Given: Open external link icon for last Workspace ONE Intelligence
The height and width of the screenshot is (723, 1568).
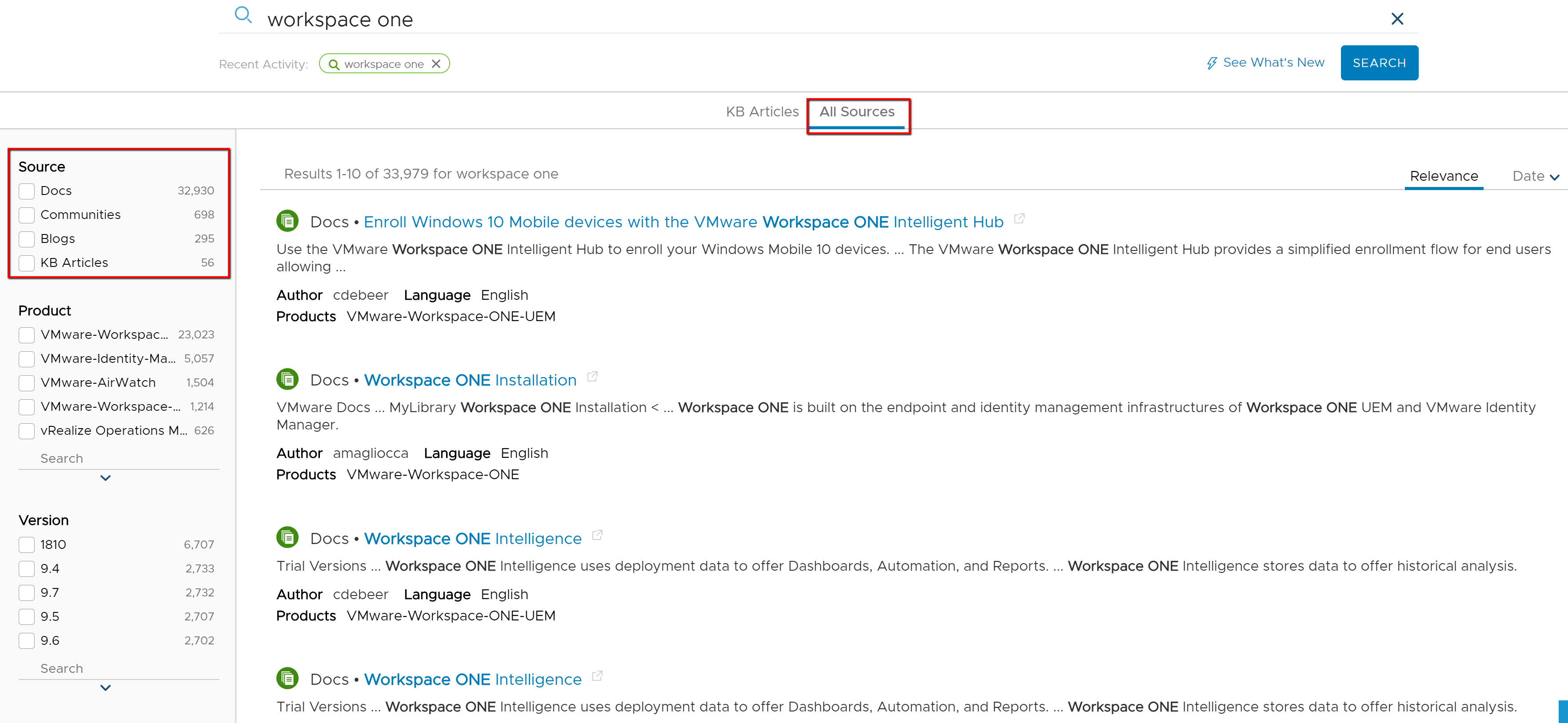Looking at the screenshot, I should click(x=597, y=675).
